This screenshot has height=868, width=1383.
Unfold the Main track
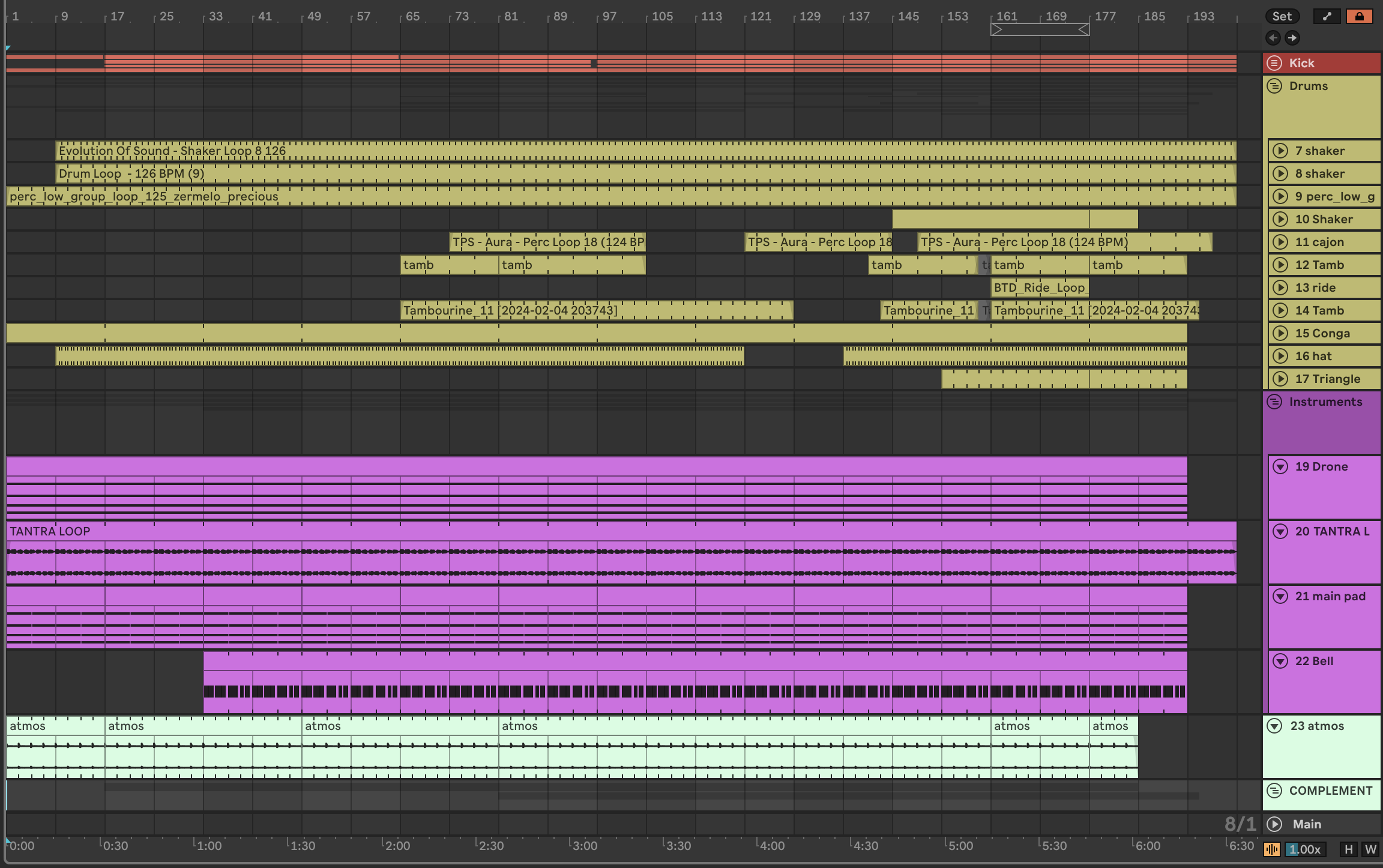pos(1274,824)
